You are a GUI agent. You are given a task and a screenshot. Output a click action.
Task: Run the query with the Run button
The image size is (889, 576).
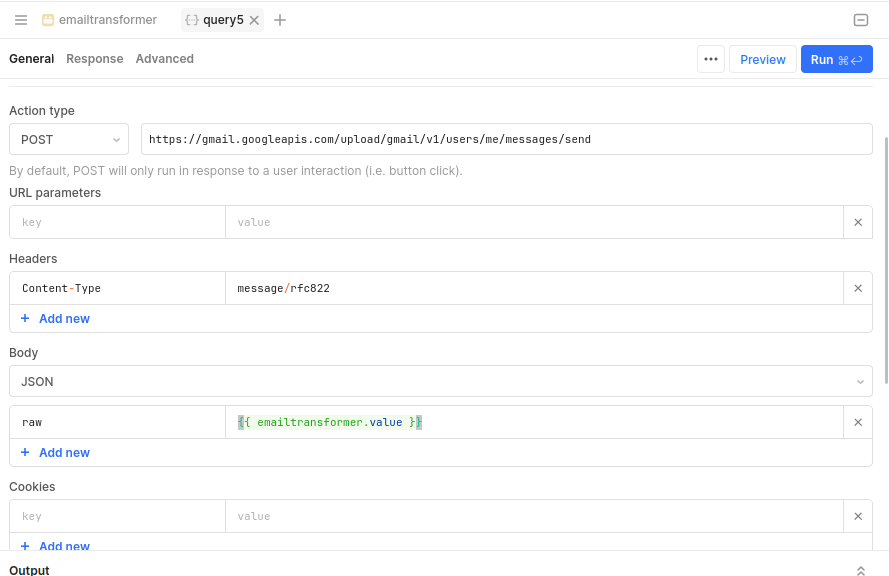836,59
